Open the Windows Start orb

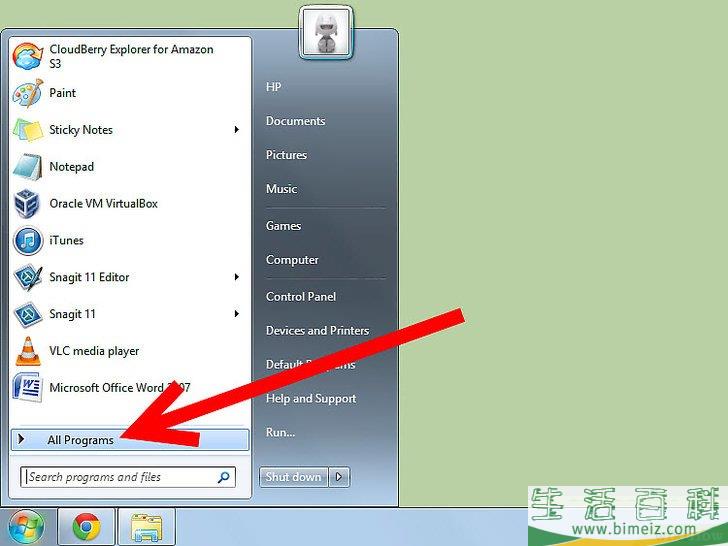[x=26, y=527]
